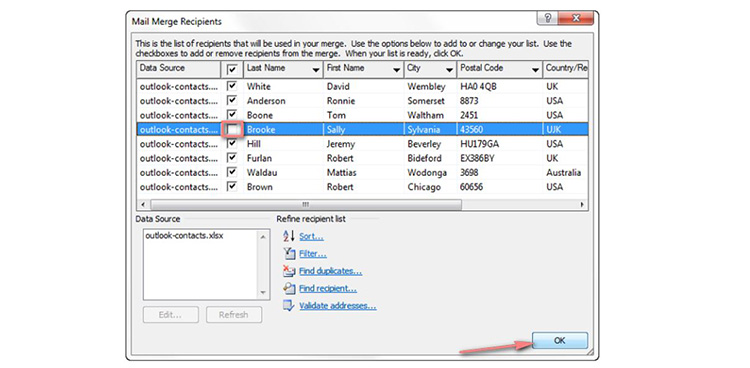Open the Validate addresses link
This screenshot has height=368, width=750.
coord(338,306)
